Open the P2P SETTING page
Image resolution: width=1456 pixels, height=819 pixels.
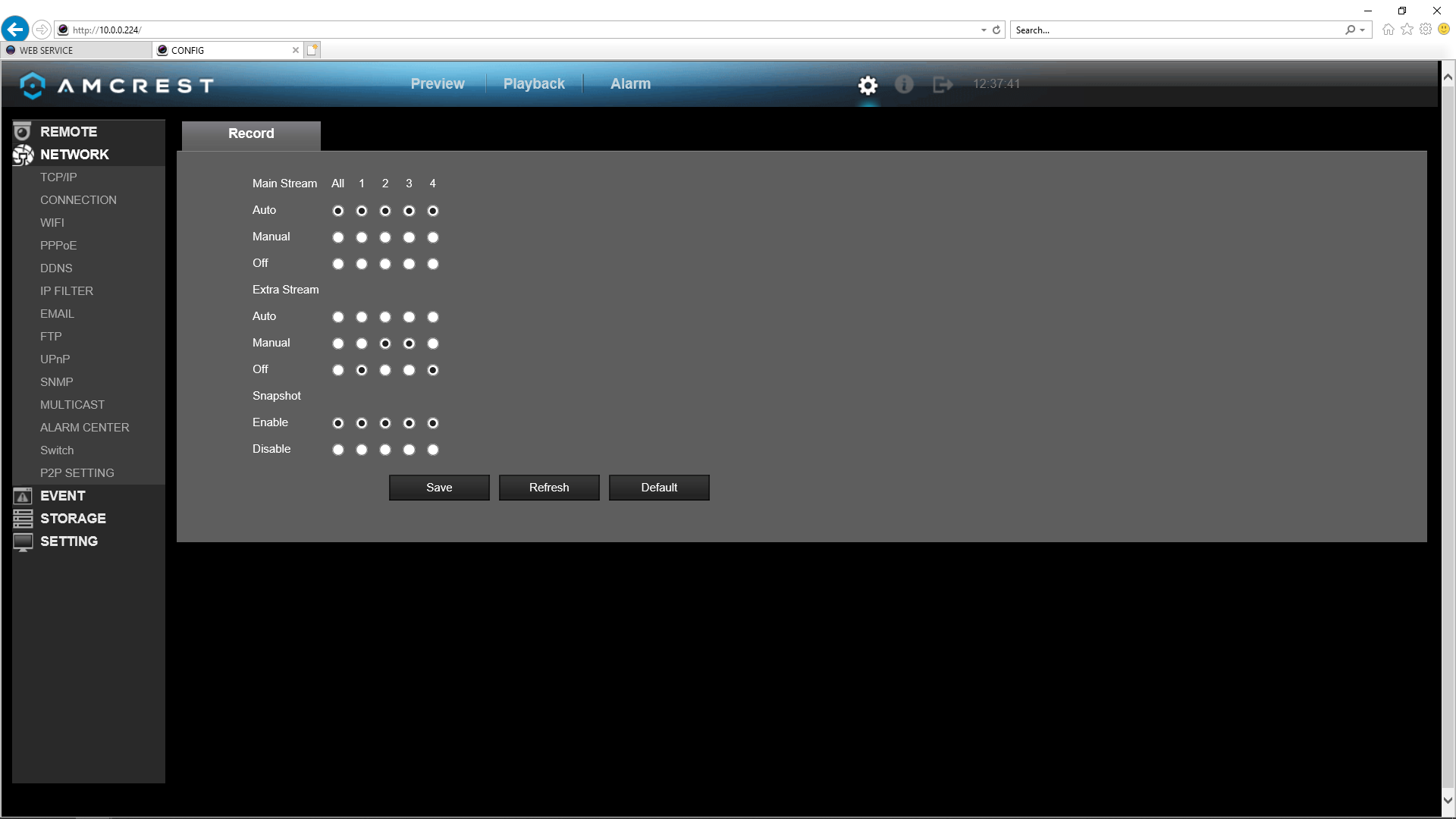coord(77,473)
